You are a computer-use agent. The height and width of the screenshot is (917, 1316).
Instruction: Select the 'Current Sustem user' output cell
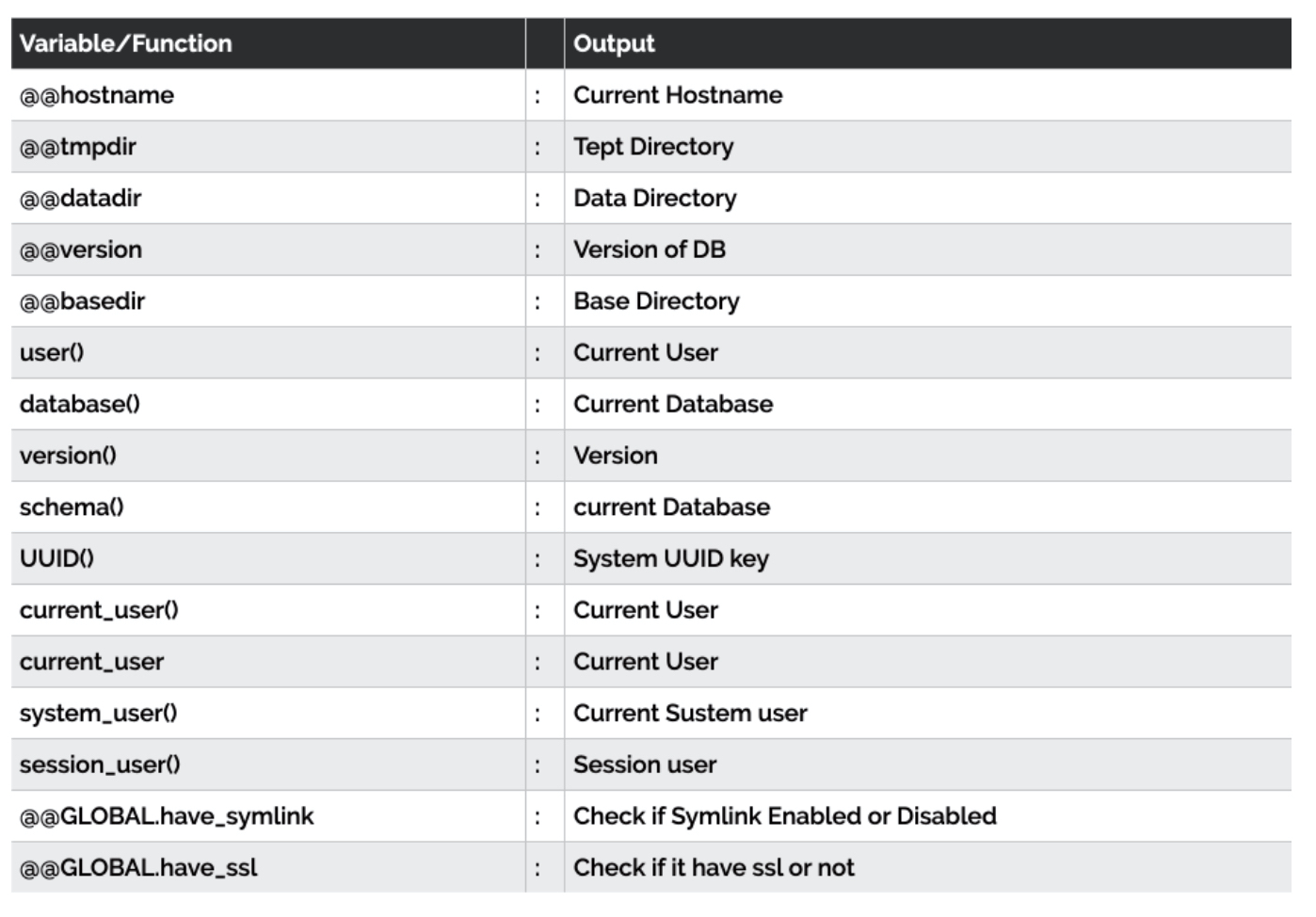click(x=928, y=713)
